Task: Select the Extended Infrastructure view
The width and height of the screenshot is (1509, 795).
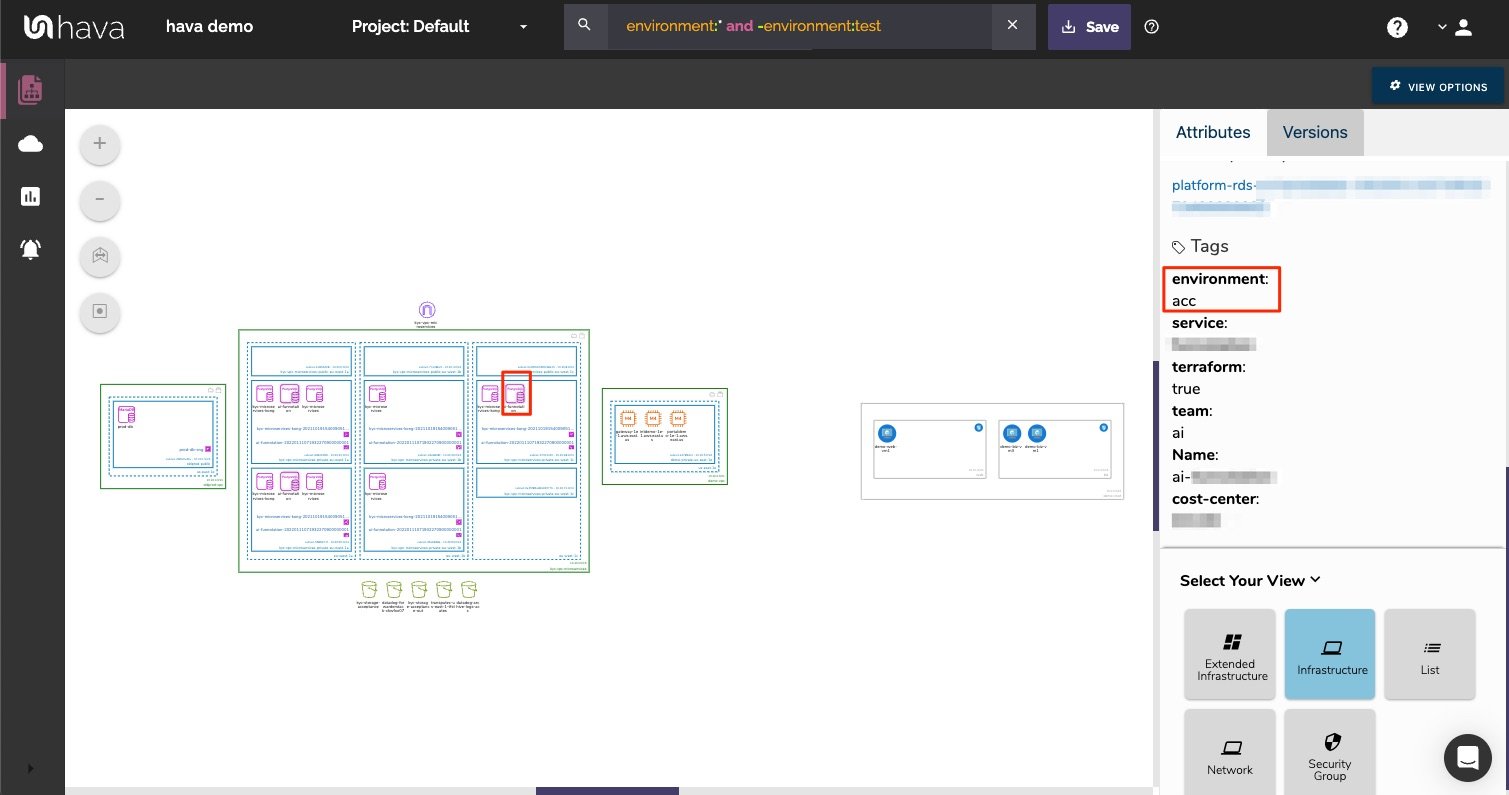Action: (1230, 653)
